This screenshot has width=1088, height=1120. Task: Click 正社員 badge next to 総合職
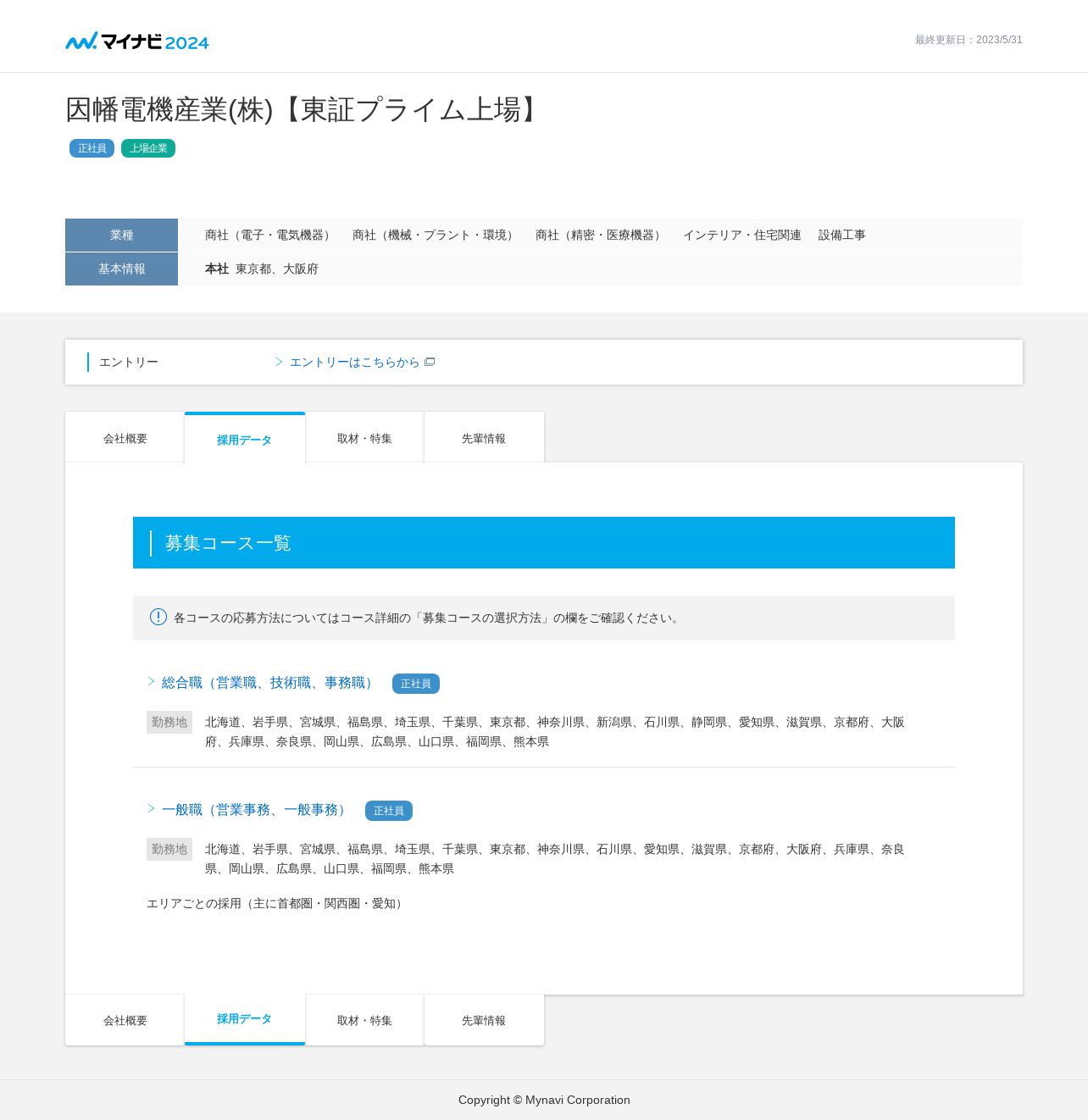tap(416, 684)
